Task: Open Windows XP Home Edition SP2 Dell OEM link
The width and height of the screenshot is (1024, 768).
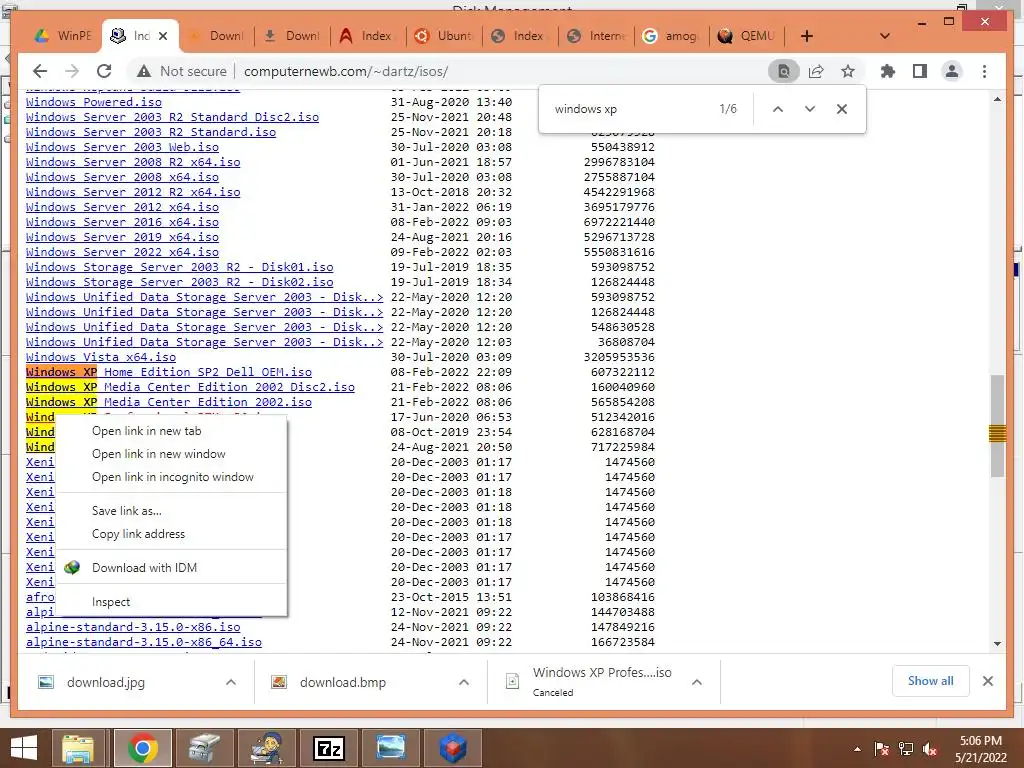Action: click(168, 372)
